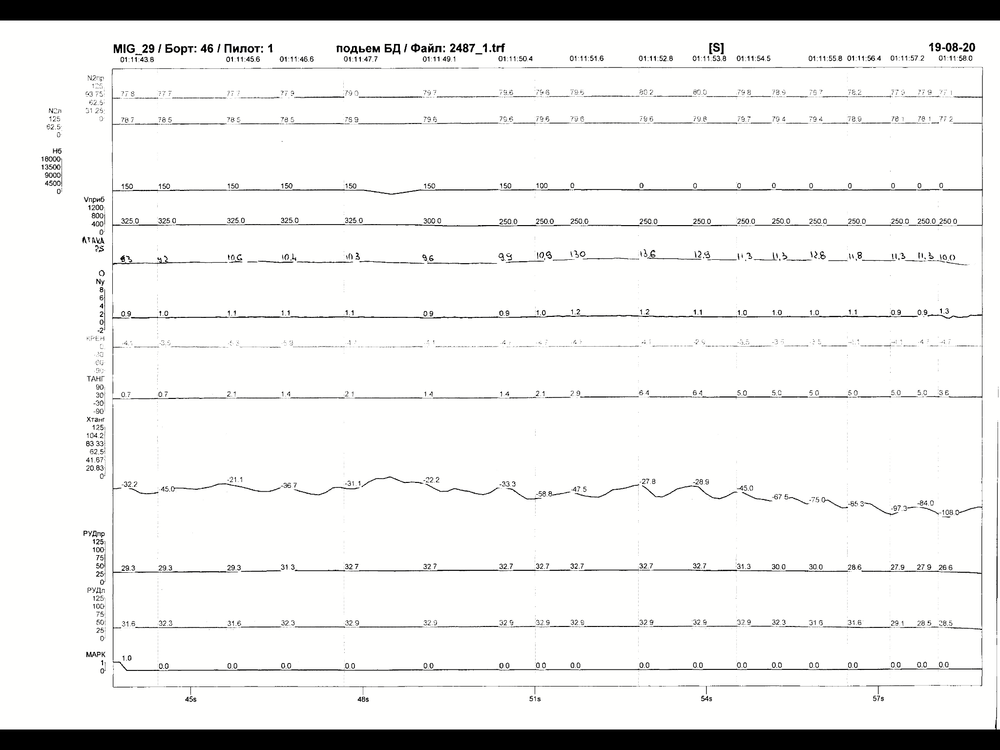1000x750 pixels.
Task: Select the 54s time axis marker
Action: pos(706,699)
